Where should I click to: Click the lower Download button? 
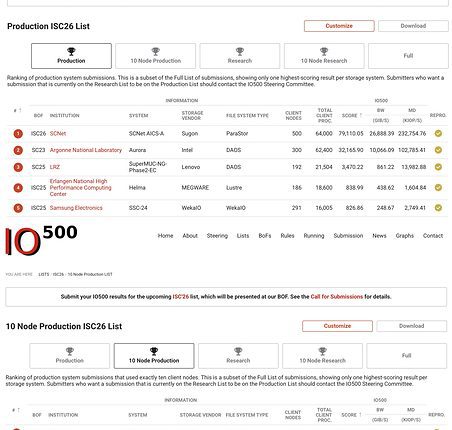pos(412,326)
